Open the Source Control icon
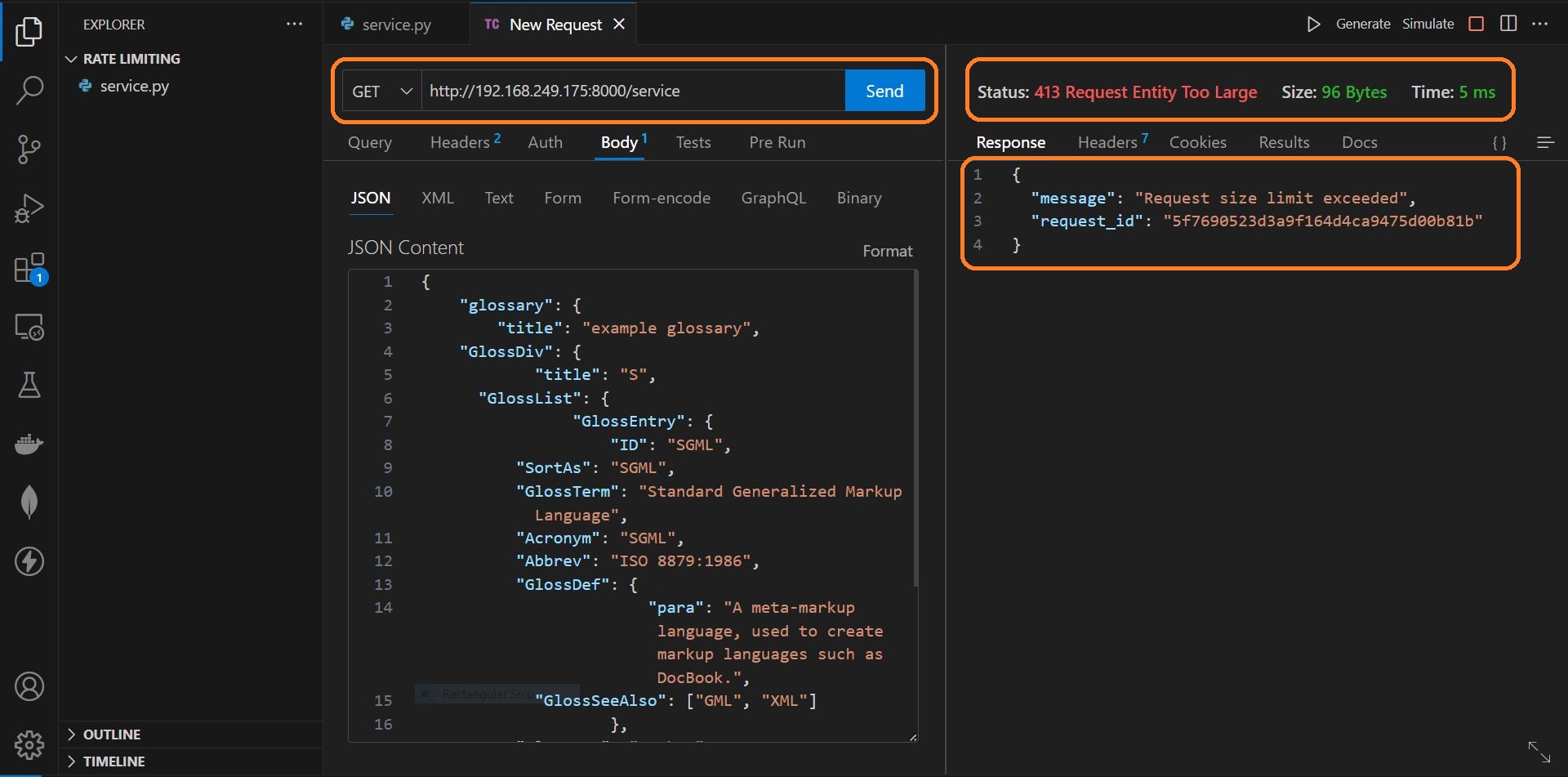The height and width of the screenshot is (777, 1568). 29,149
